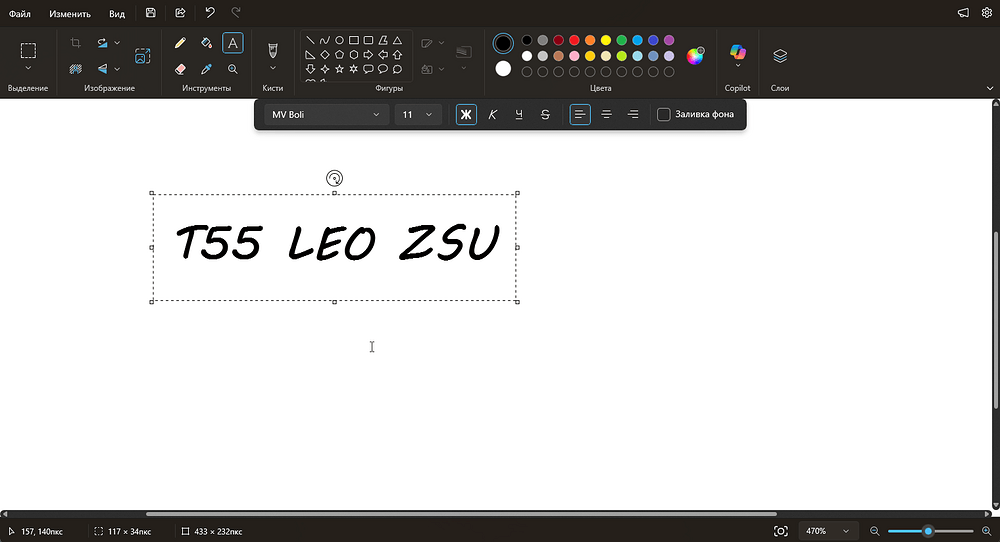The height and width of the screenshot is (542, 1000).
Task: Toggle Underline (Ч) formatting
Action: (x=518, y=115)
